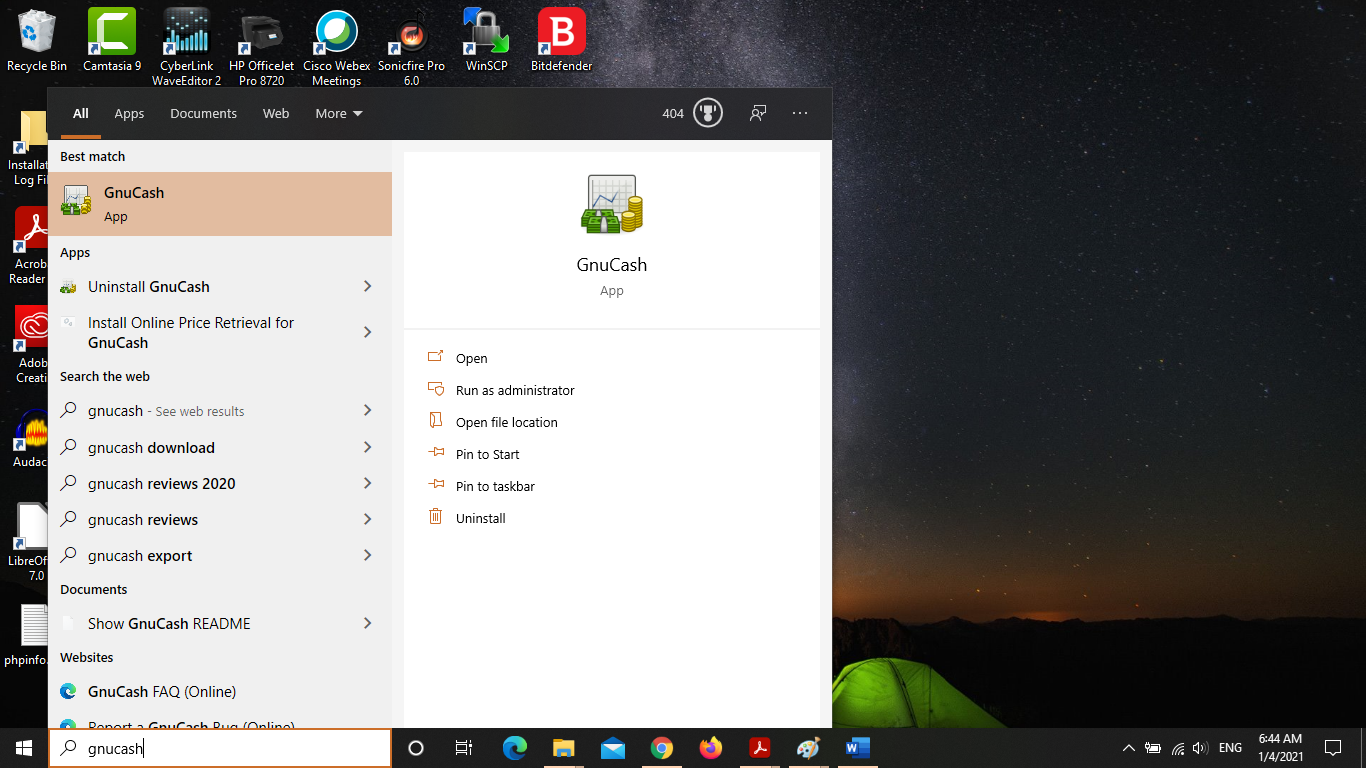The image size is (1366, 768).
Task: Click the three-dot options icon in search
Action: pos(800,113)
